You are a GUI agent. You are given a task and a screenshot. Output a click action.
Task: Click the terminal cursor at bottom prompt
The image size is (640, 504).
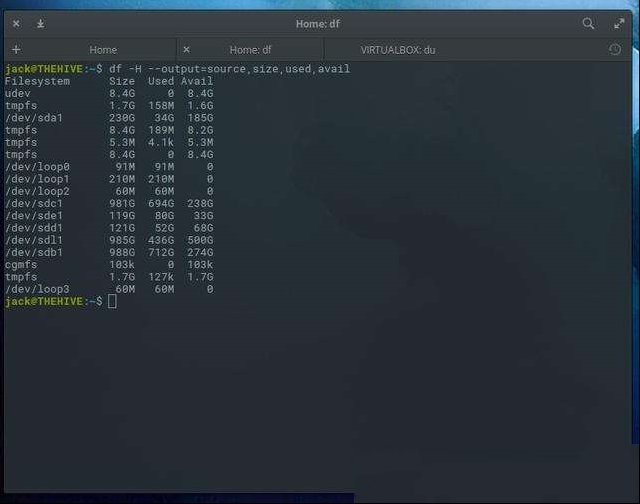point(112,302)
